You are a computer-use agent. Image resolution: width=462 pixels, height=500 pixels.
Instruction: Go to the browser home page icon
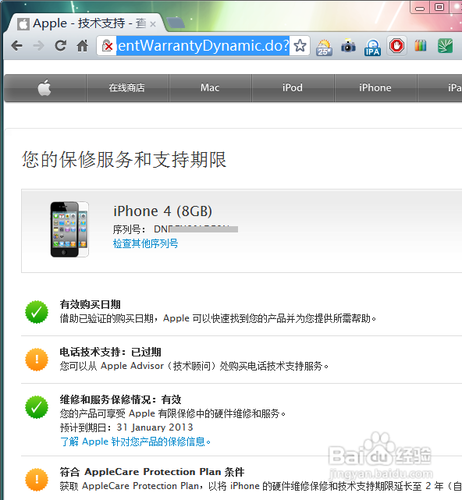(x=82, y=46)
